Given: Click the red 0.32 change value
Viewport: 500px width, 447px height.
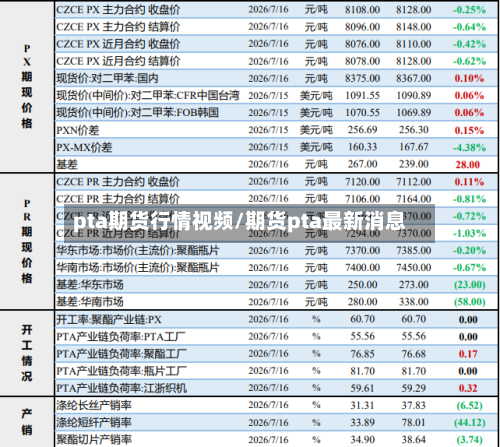Looking at the screenshot, I should click(x=468, y=388).
